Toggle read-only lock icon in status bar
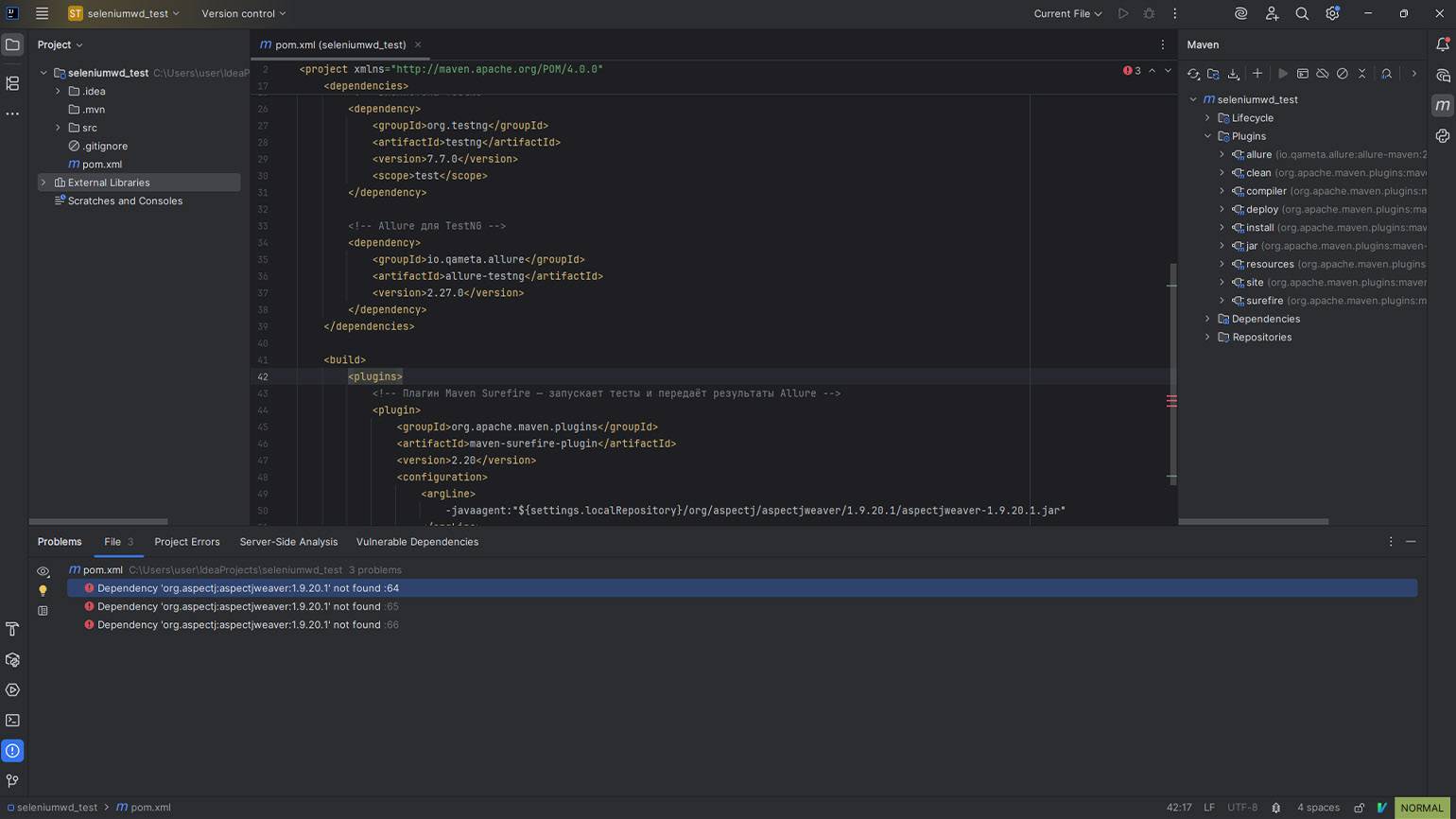Viewport: 1456px width, 819px height. (x=1359, y=808)
